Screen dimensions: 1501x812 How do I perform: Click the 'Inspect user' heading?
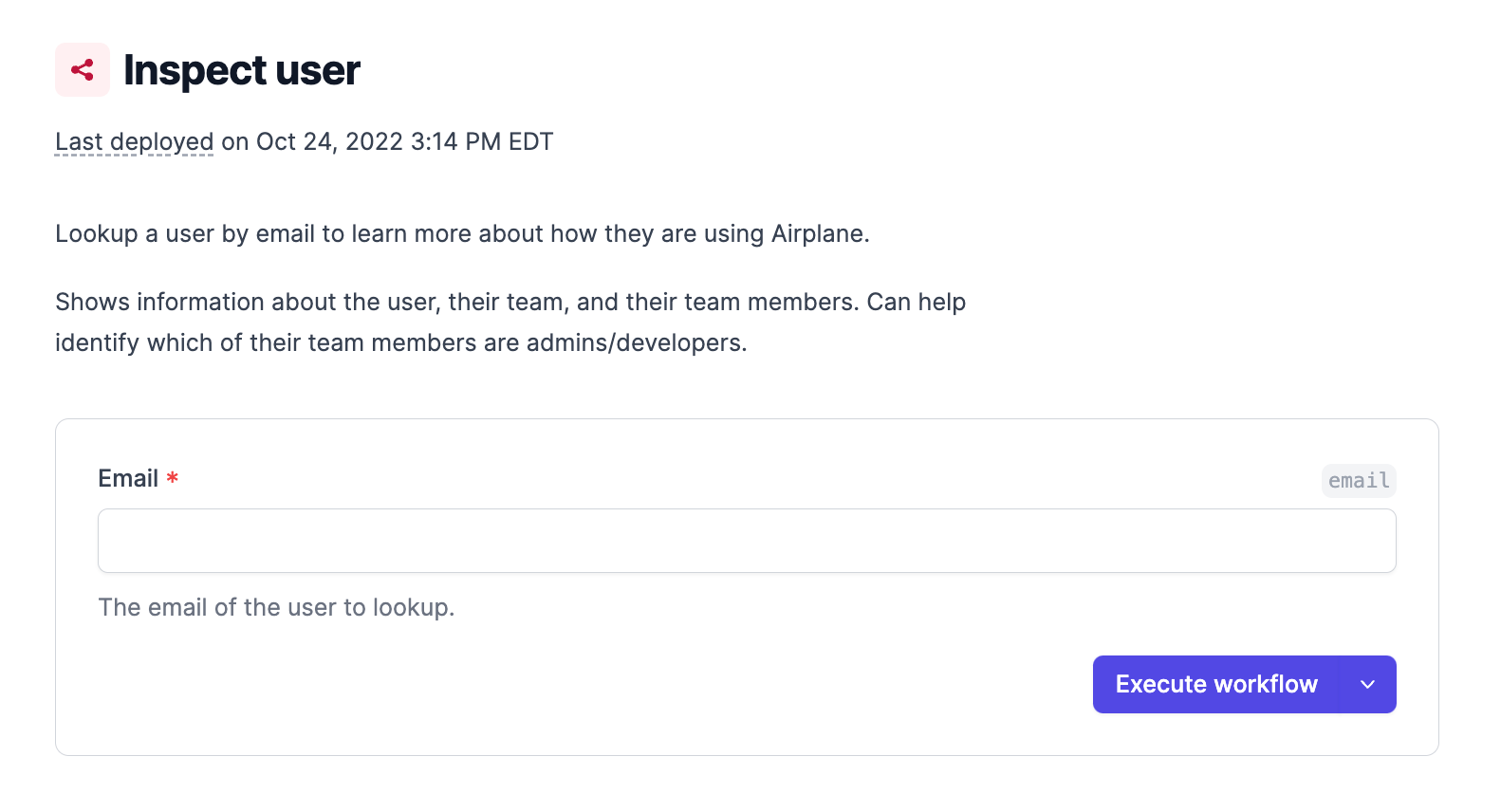pyautogui.click(x=242, y=70)
